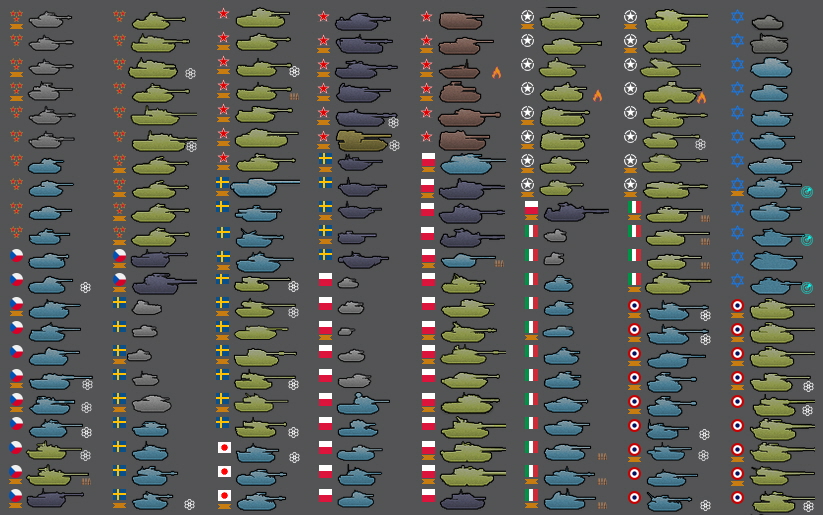Select the gold-brown tank in the fourth column

click(x=363, y=140)
